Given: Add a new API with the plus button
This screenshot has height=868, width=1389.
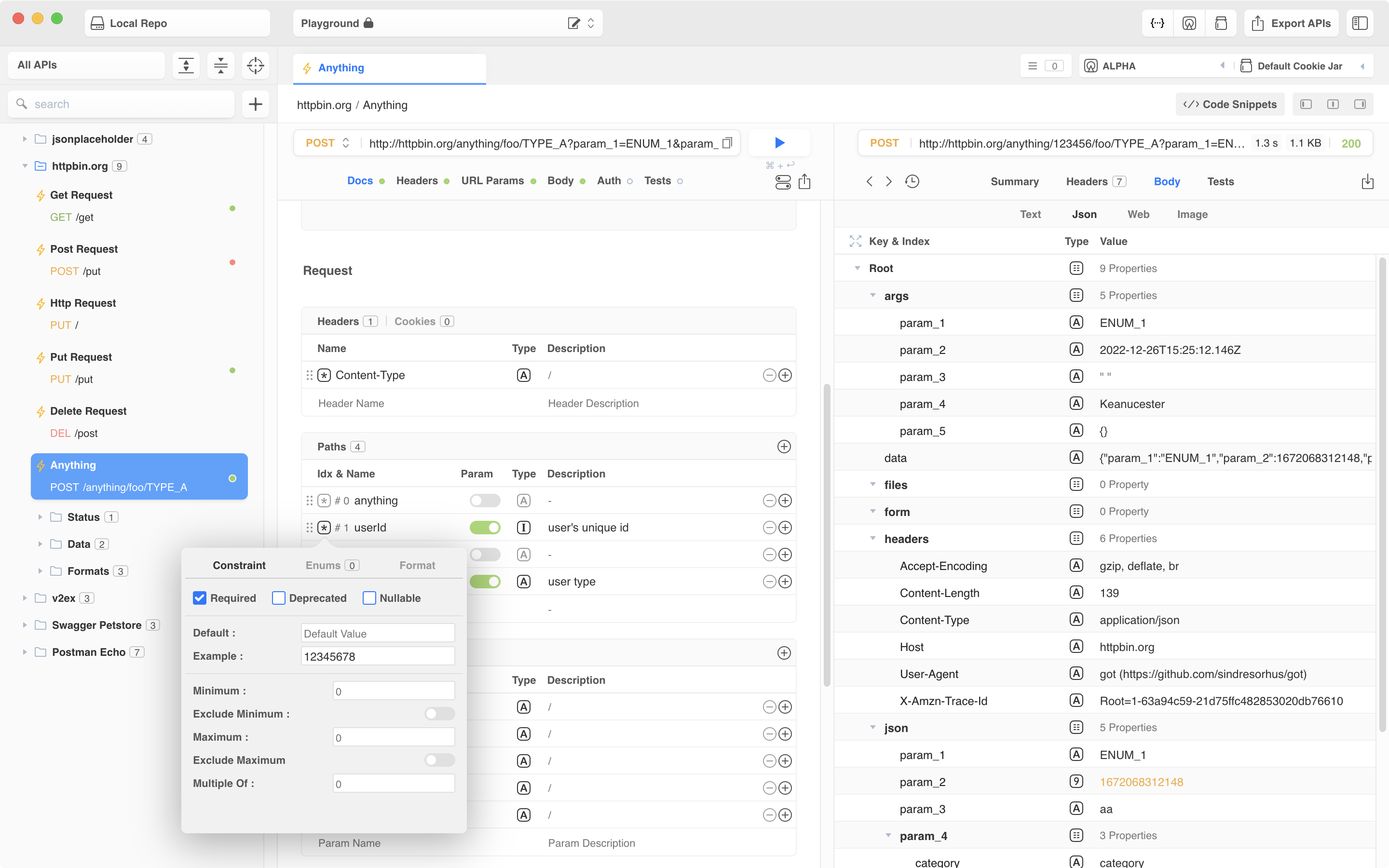Looking at the screenshot, I should click(x=256, y=104).
